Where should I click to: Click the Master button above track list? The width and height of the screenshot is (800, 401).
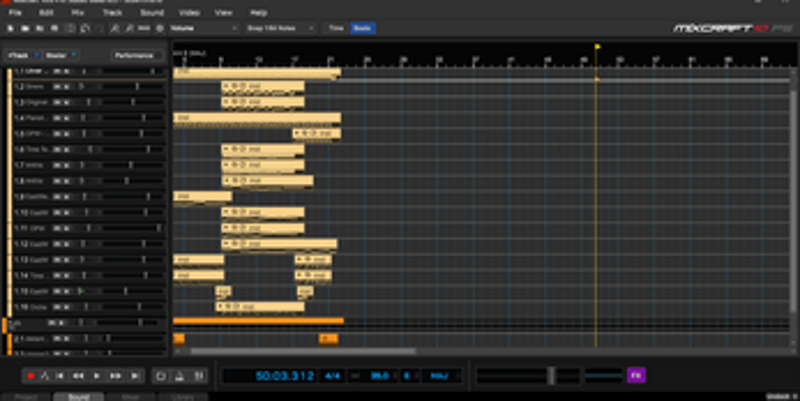(x=57, y=56)
